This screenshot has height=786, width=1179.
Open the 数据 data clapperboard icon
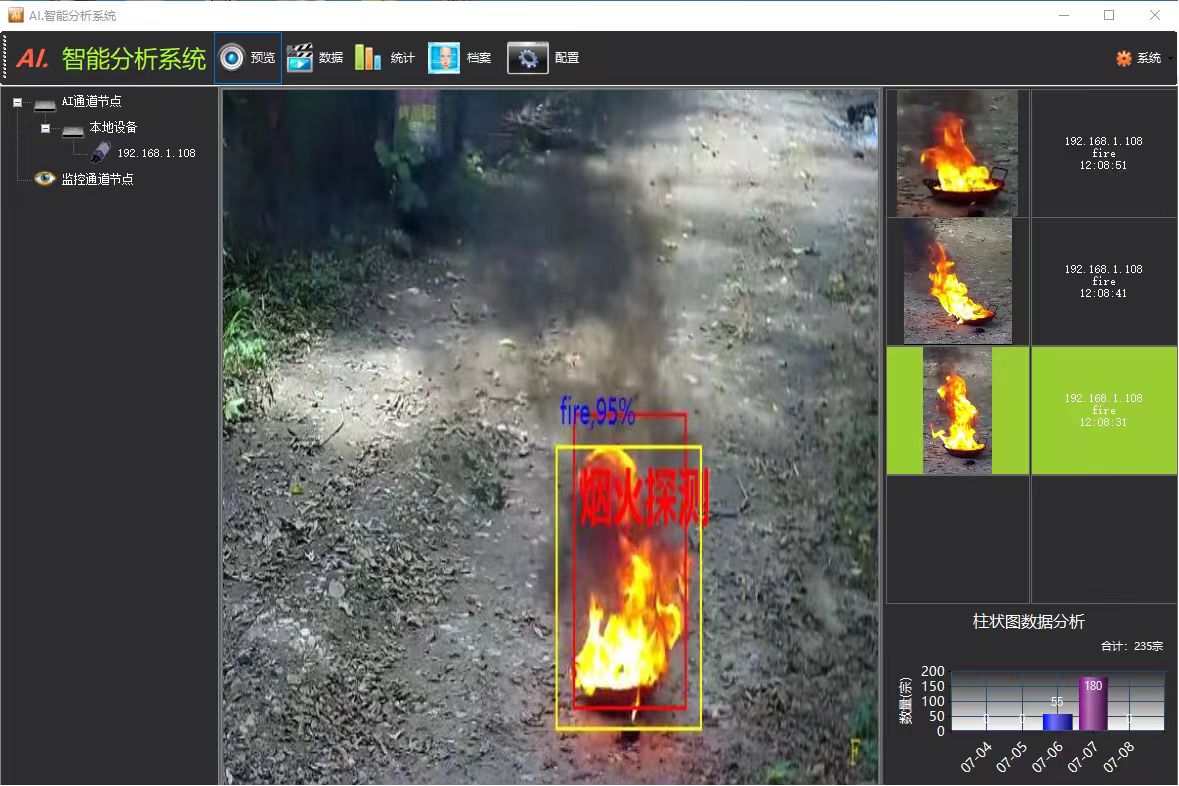click(x=300, y=58)
